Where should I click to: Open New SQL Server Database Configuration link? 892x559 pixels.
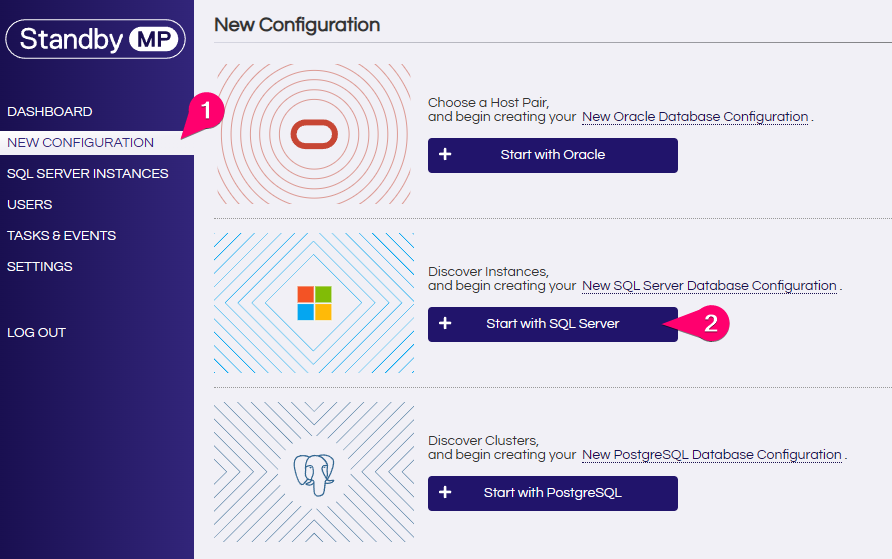coord(709,285)
